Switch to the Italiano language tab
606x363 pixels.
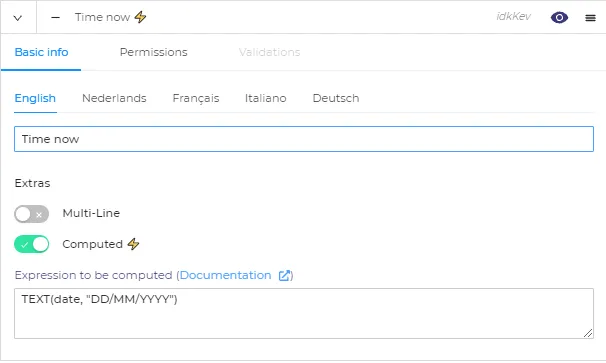[266, 98]
